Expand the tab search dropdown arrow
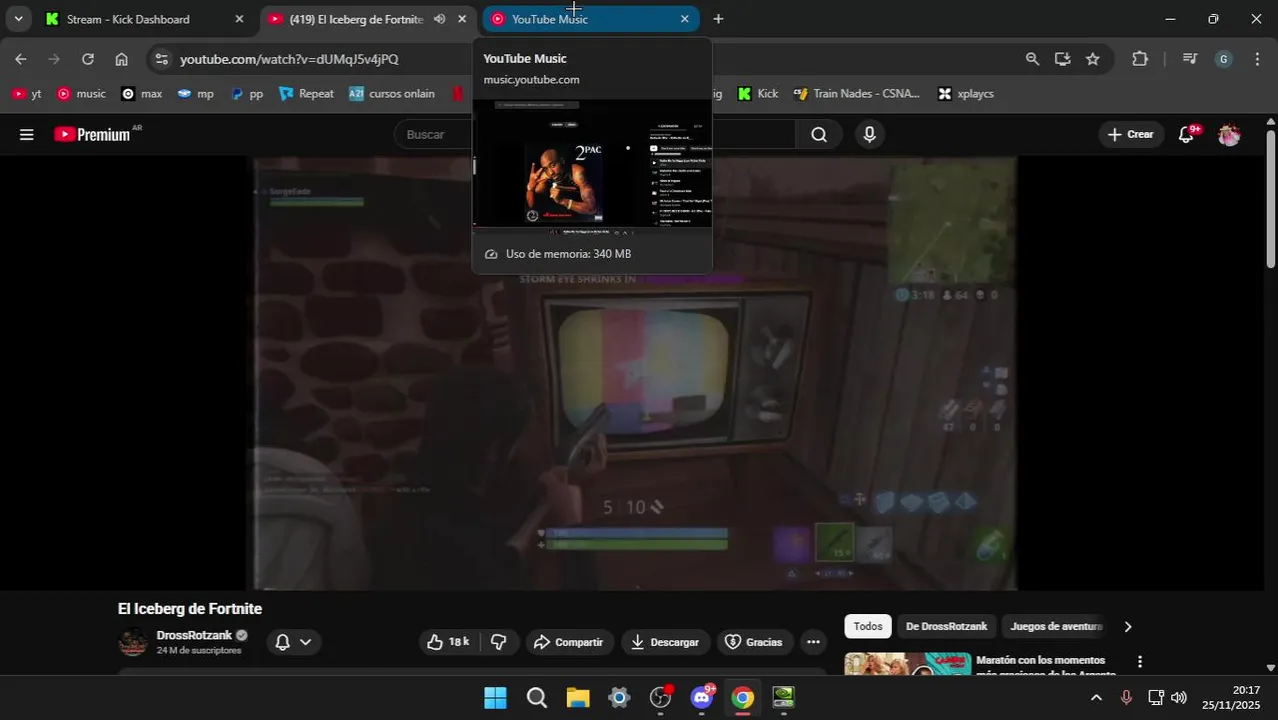Screen dimensions: 1278x720 (x=18, y=19)
